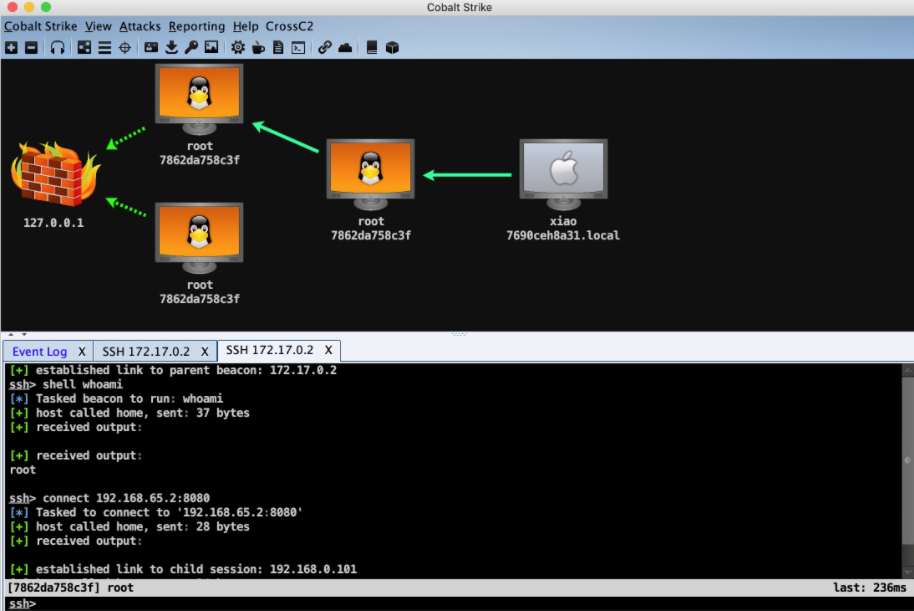This screenshot has height=611, width=914.
Task: Close the active SSH 172.17.0.2 tab
Action: [x=329, y=350]
